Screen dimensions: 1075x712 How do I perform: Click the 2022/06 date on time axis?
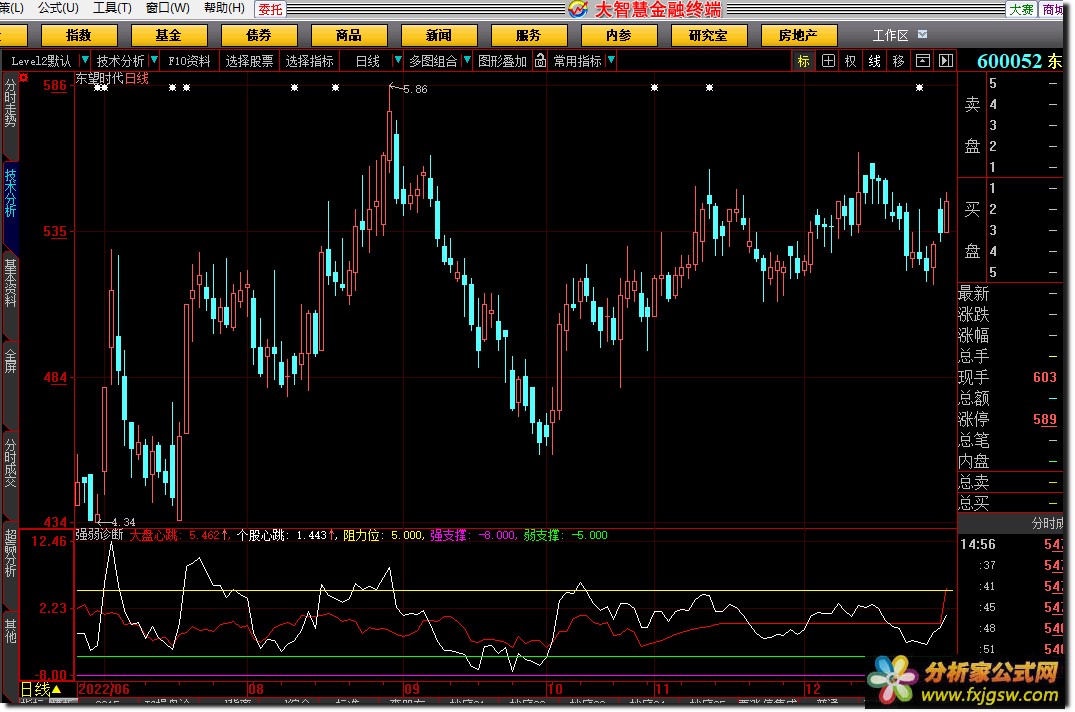click(x=104, y=689)
